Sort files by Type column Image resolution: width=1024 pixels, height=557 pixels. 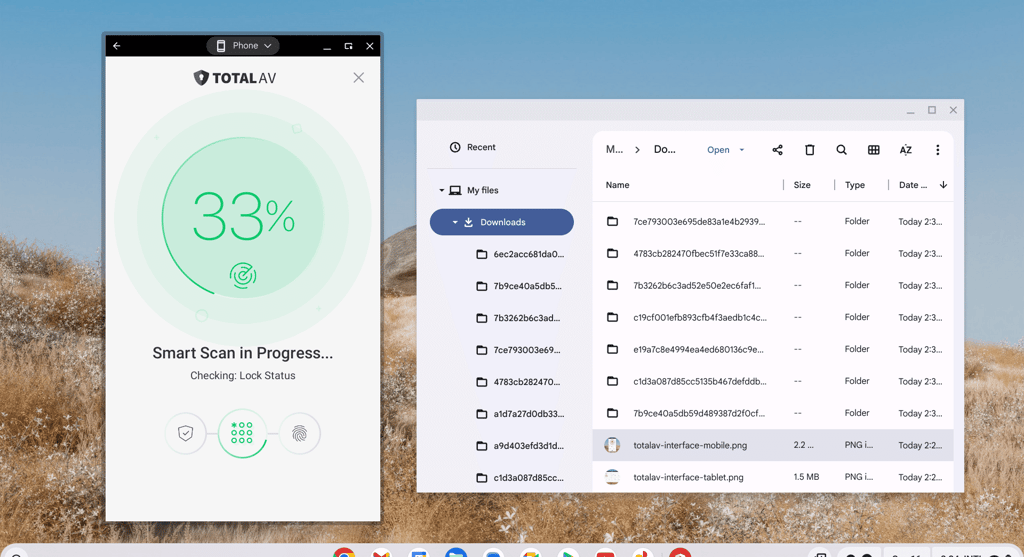854,185
